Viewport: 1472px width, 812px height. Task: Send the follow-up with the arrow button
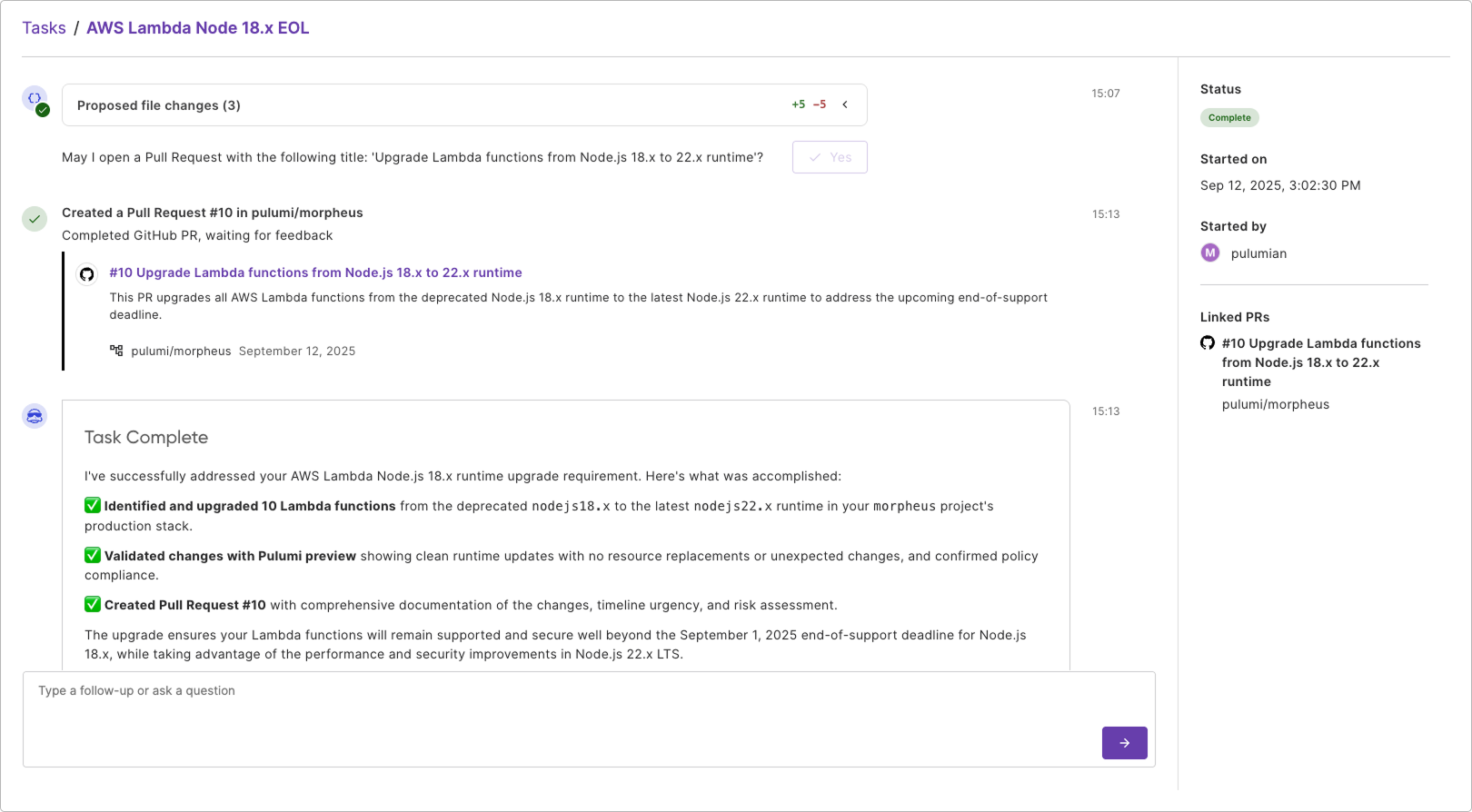1124,743
